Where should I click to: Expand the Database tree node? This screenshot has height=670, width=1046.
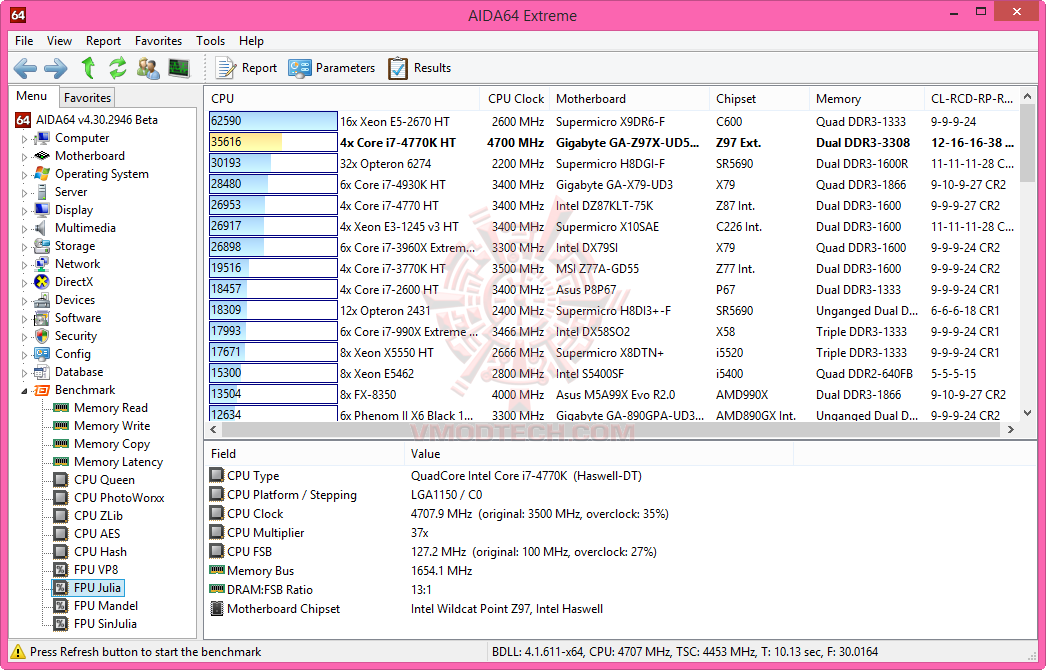25,373
